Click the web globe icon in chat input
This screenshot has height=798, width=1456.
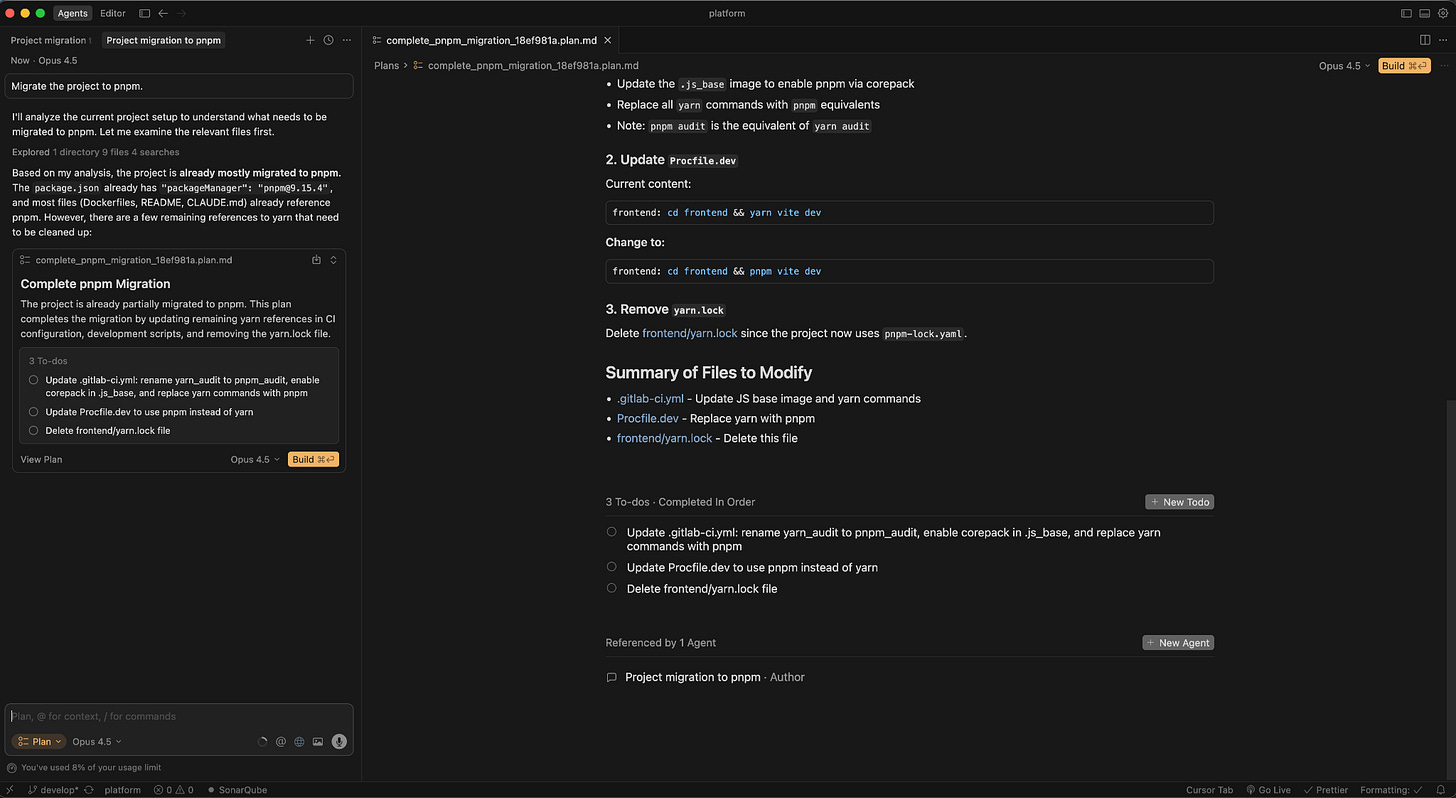point(299,742)
